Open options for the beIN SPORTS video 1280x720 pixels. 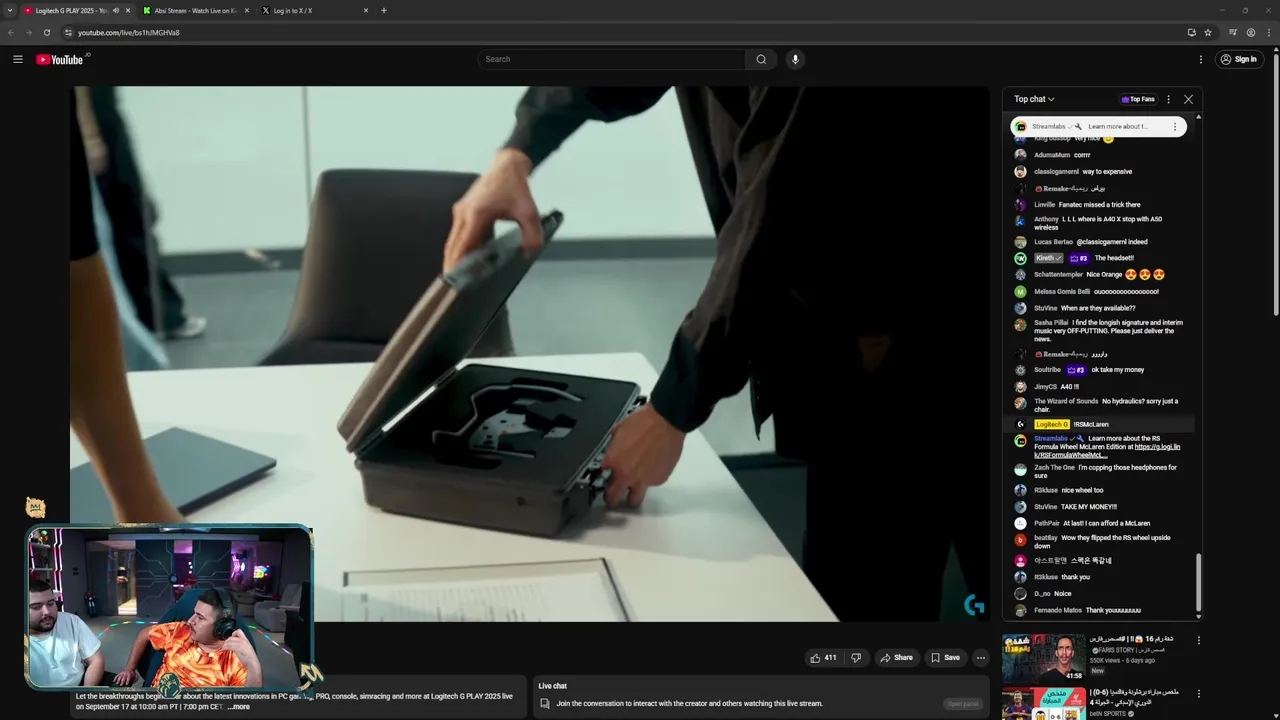point(1199,693)
